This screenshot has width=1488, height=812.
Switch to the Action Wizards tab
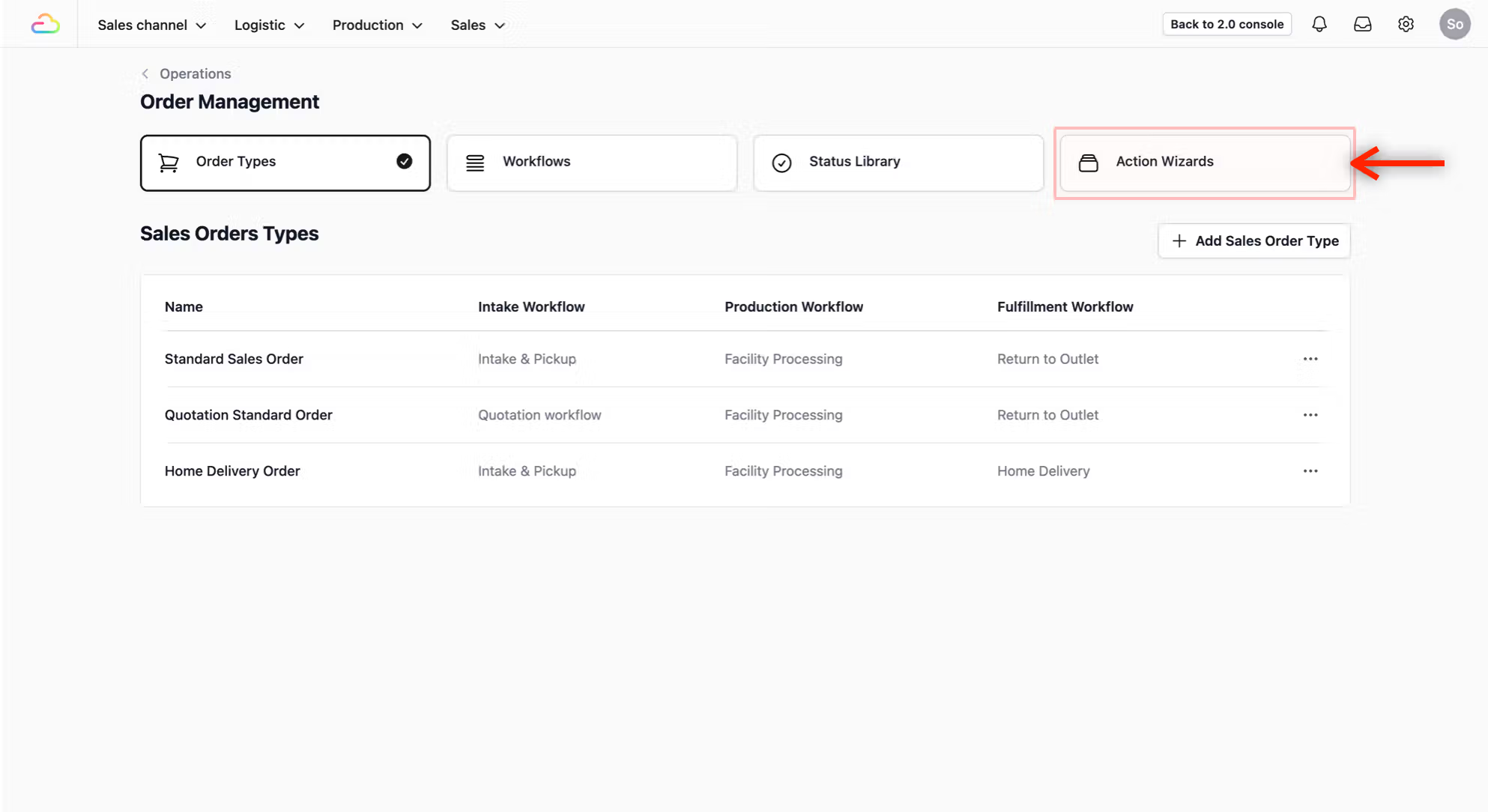pos(1204,163)
